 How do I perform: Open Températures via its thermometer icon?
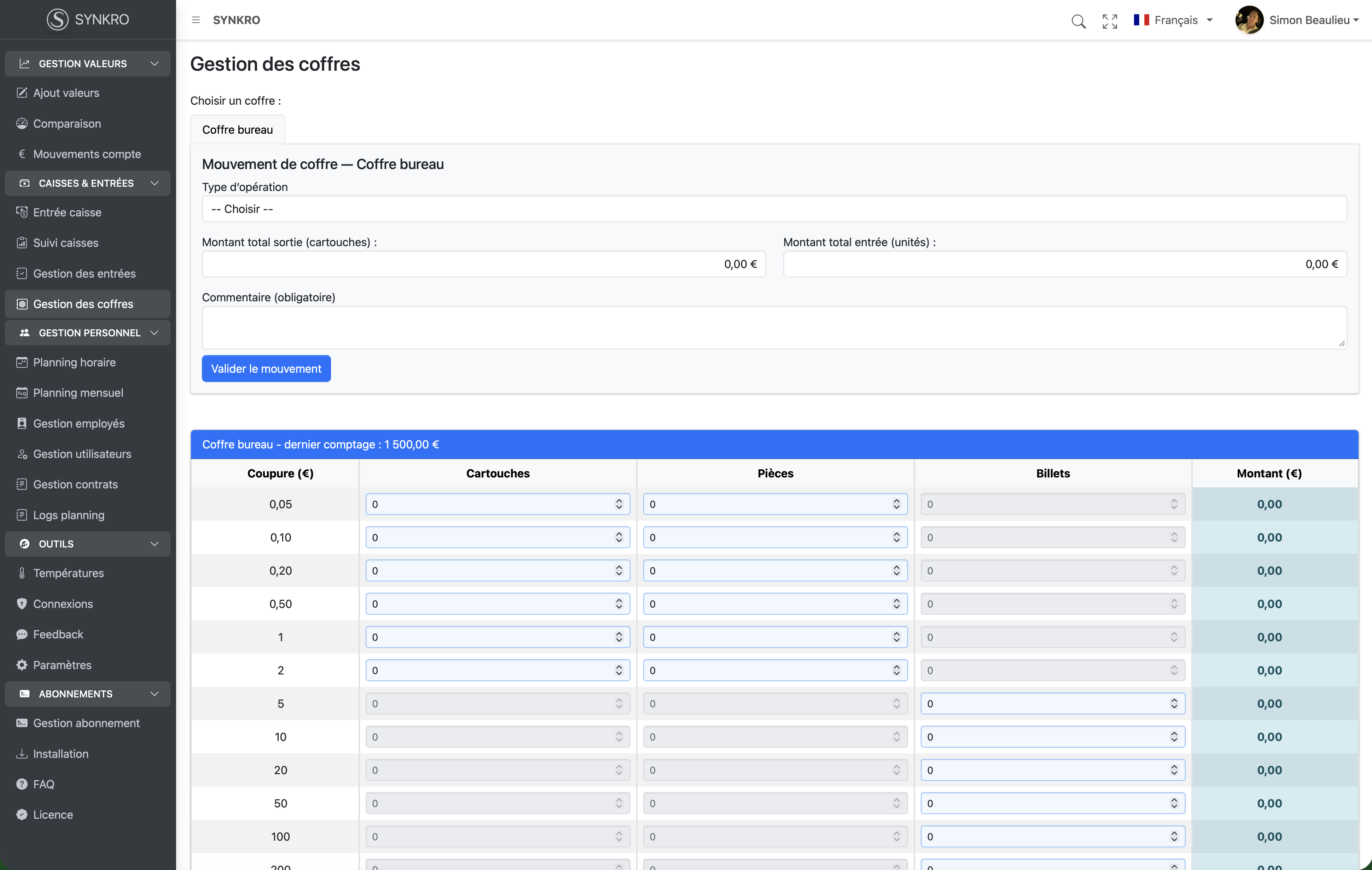[22, 573]
